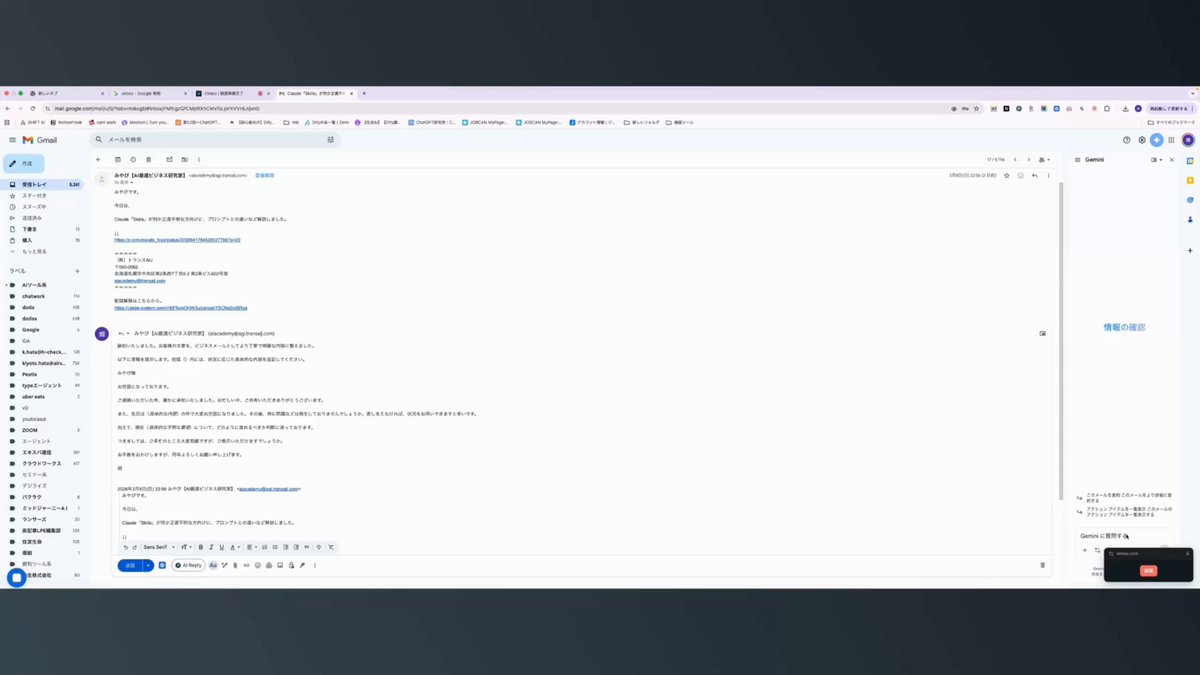Click the reply arrow in the message header
1200x675 pixels.
tap(1034, 175)
